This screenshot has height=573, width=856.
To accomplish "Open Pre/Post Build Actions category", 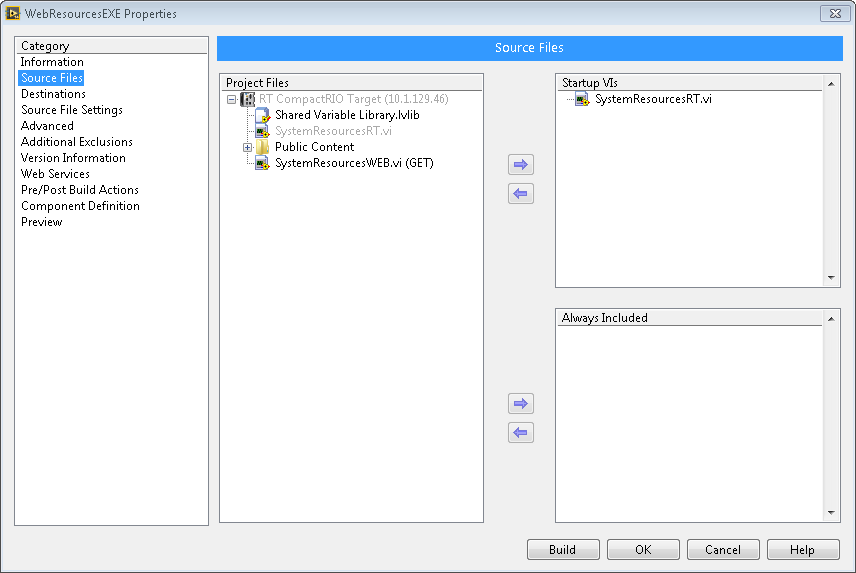I will point(80,190).
